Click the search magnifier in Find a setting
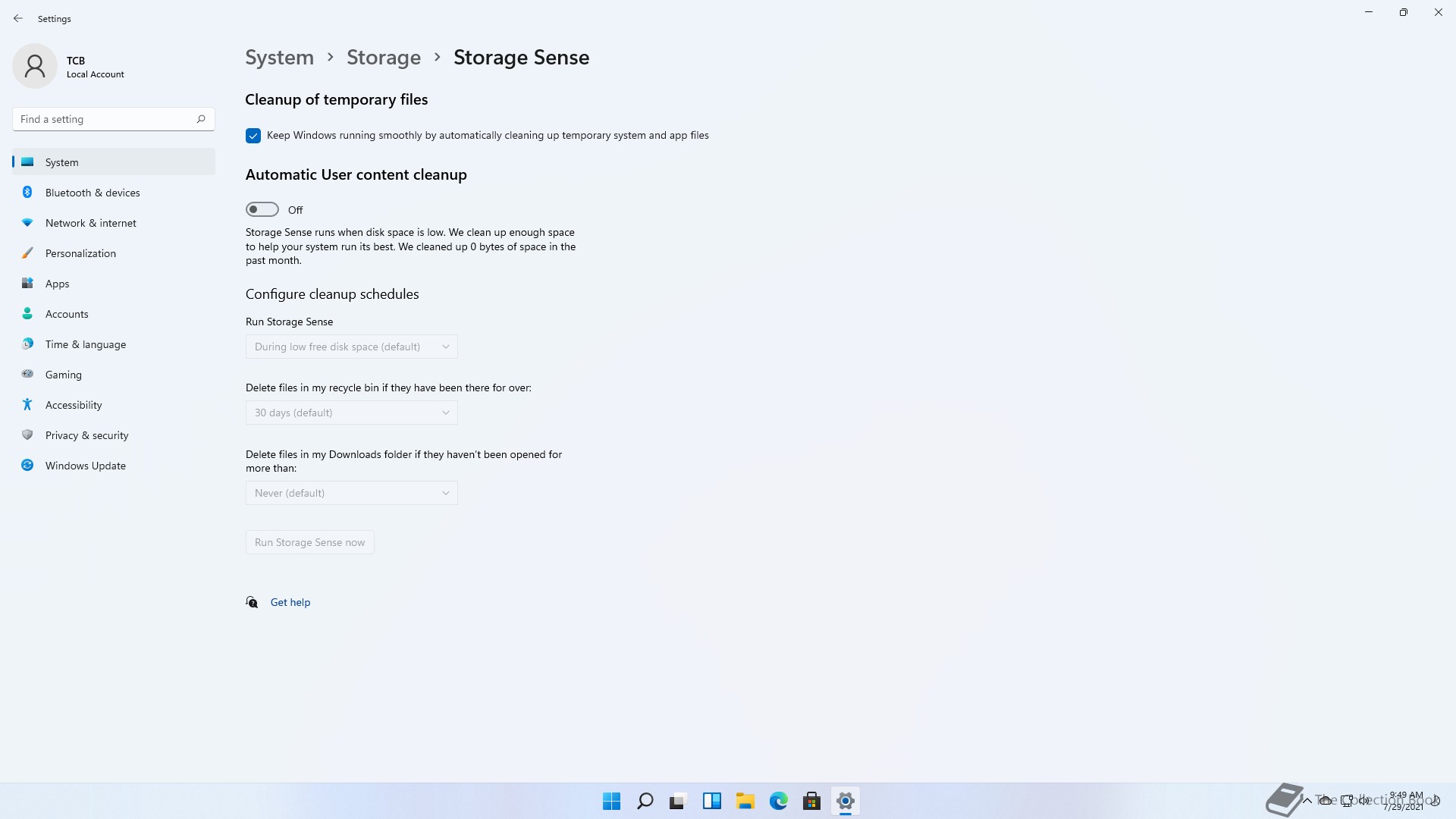Screen dimensions: 1456x819 click(x=201, y=119)
